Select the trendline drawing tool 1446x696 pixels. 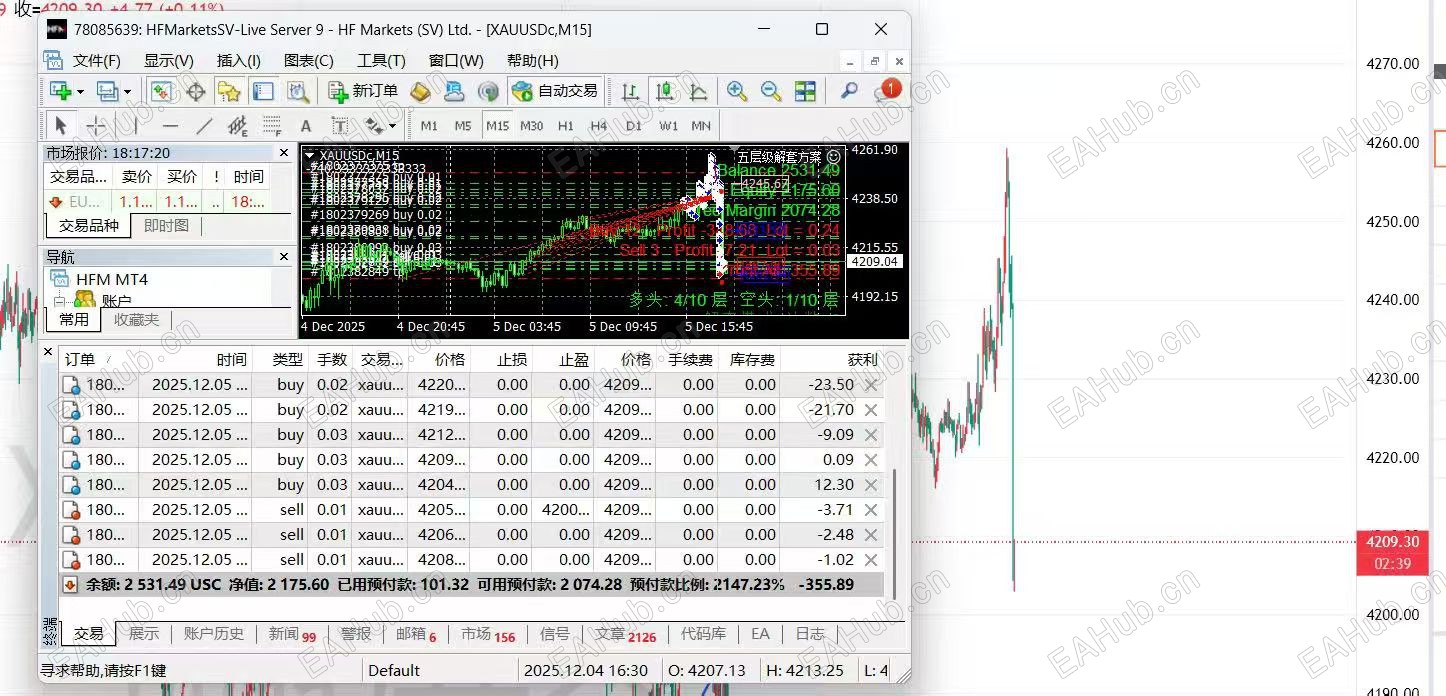coord(204,126)
